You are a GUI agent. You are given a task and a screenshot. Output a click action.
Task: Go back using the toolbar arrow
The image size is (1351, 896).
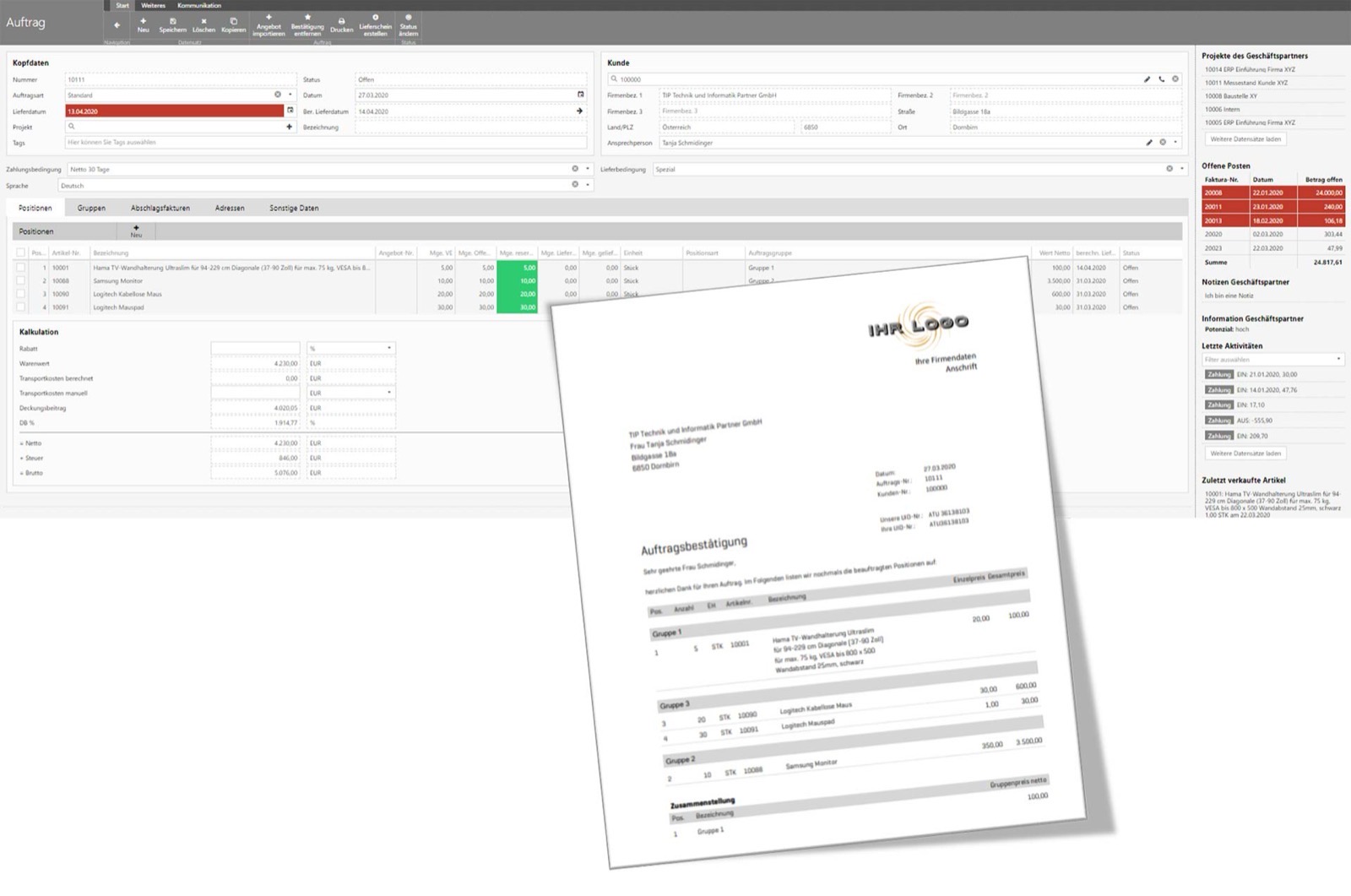coord(117,24)
